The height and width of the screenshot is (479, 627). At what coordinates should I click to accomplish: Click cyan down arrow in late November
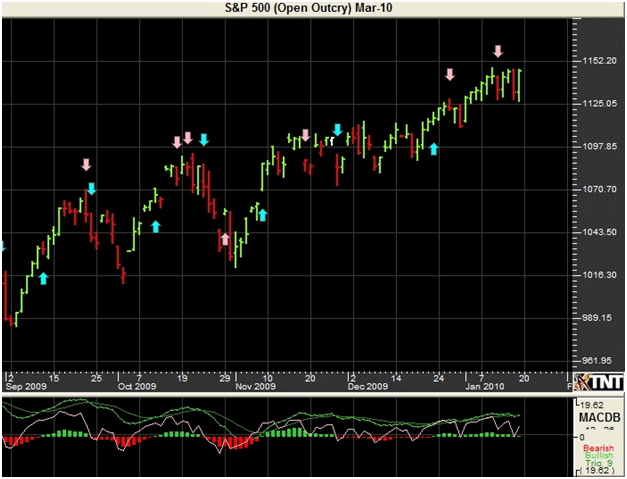pyautogui.click(x=337, y=130)
